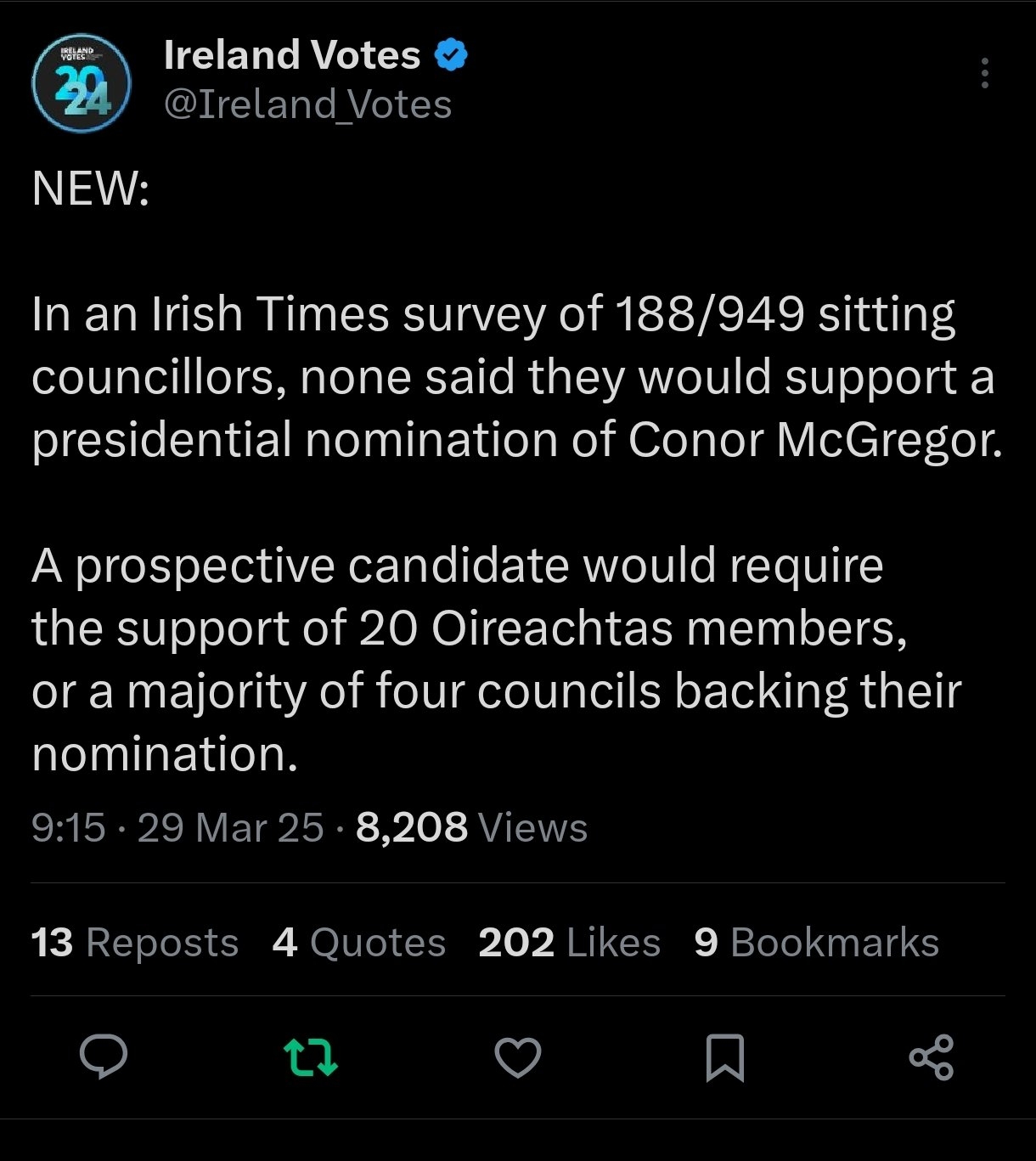Viewport: 1036px width, 1161px height.
Task: Click the 9 Bookmarks count
Action: 816,943
